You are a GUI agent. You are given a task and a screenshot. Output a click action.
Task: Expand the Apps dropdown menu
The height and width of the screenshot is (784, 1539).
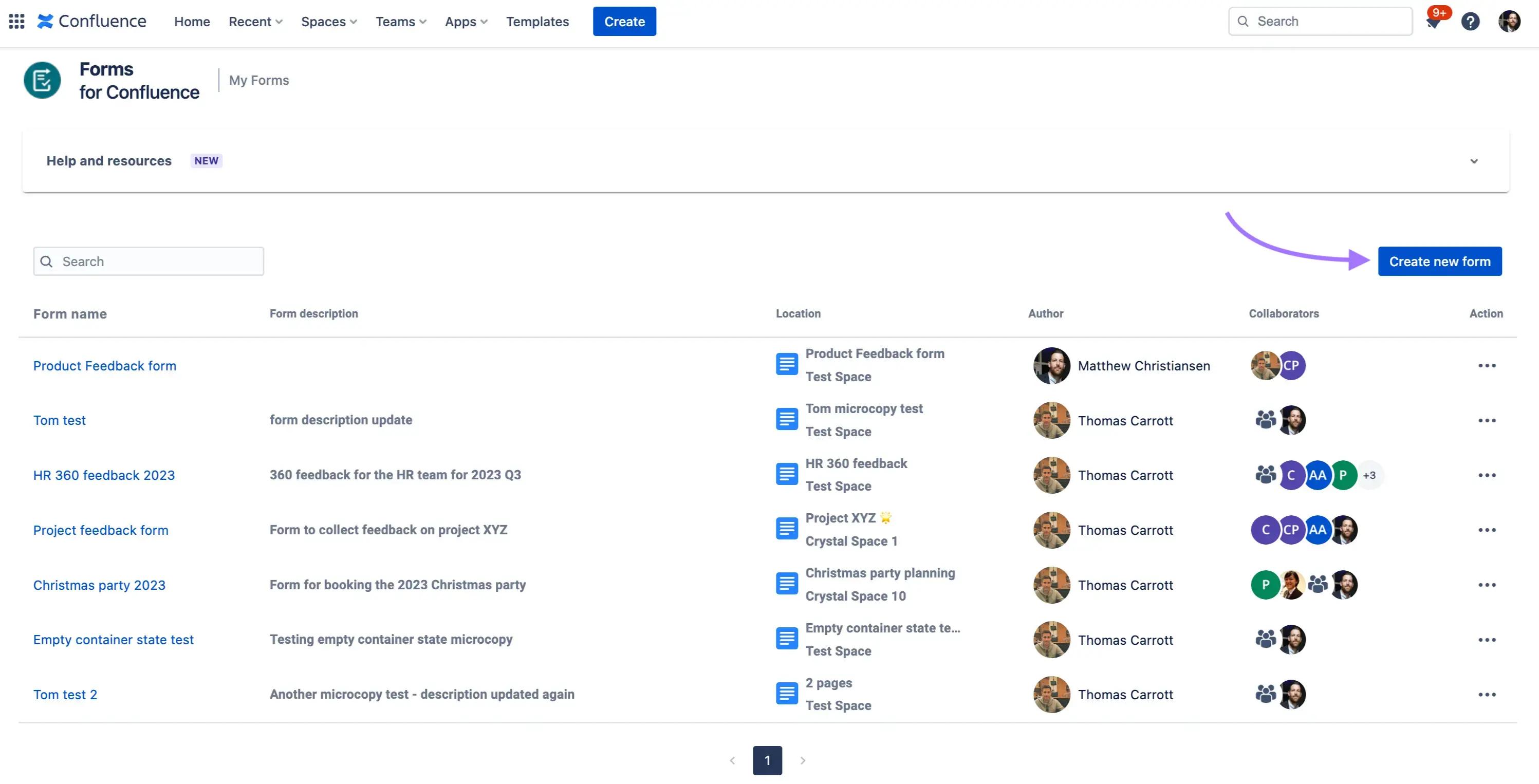[x=466, y=22]
